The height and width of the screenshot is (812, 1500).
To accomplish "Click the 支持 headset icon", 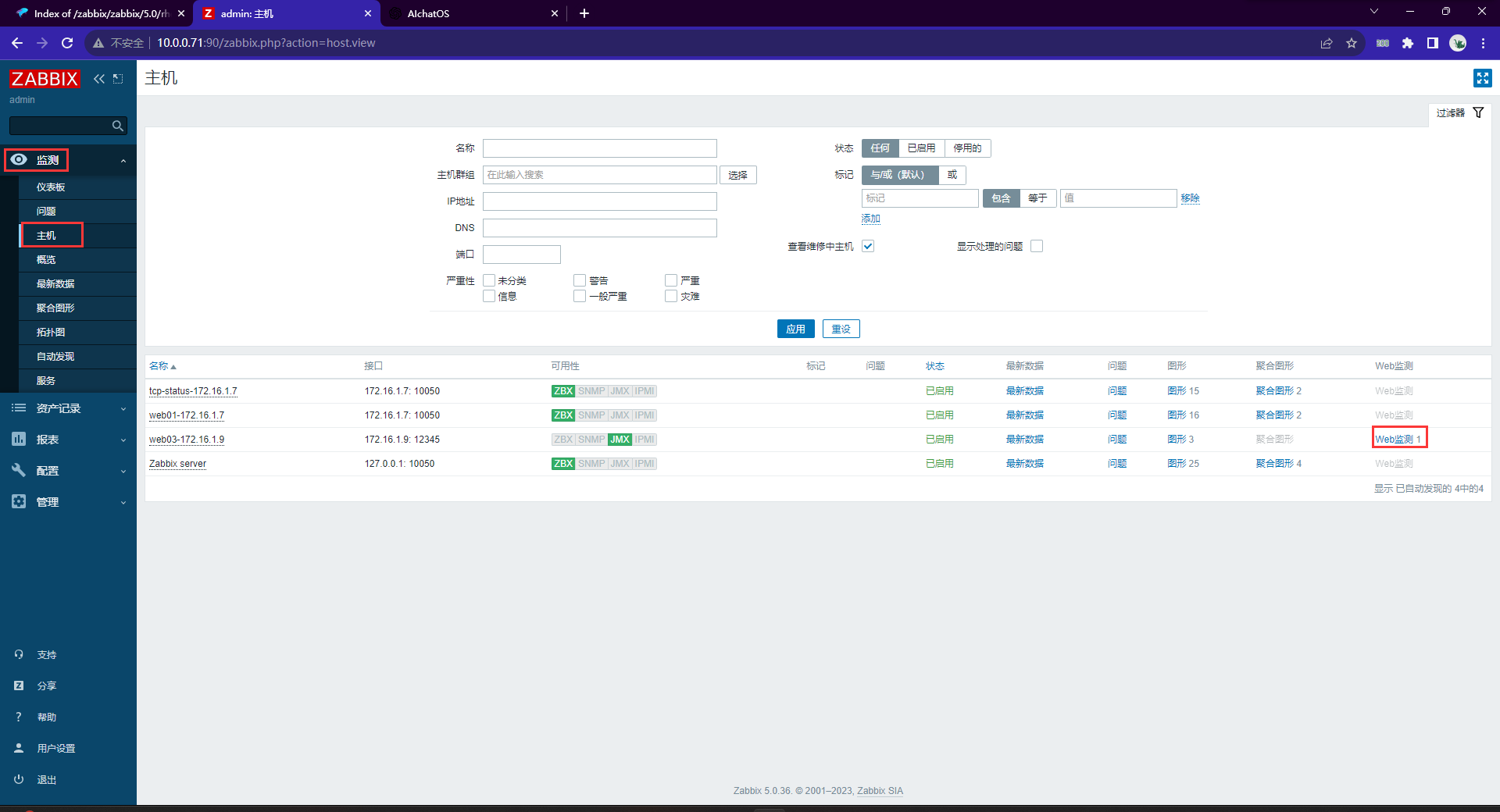I will [x=19, y=655].
